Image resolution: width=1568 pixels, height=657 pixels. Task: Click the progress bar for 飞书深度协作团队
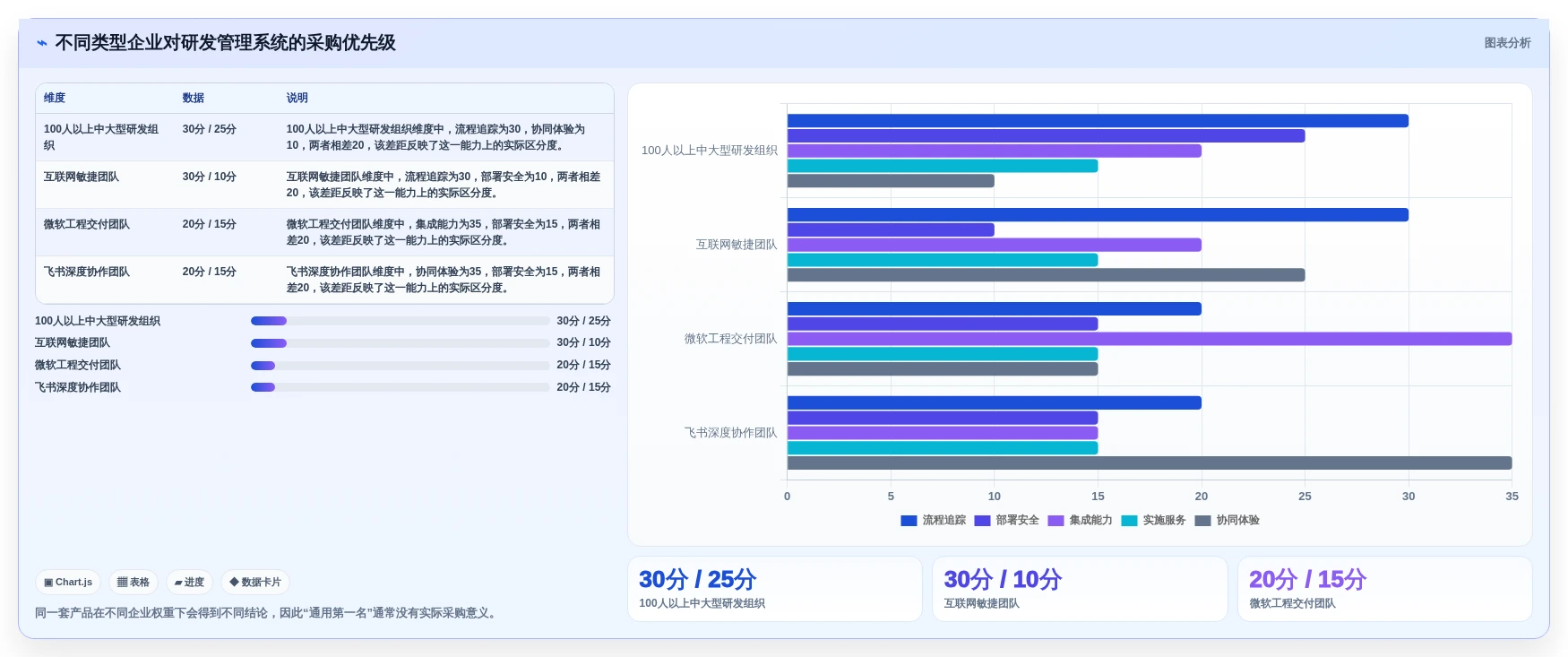400,387
